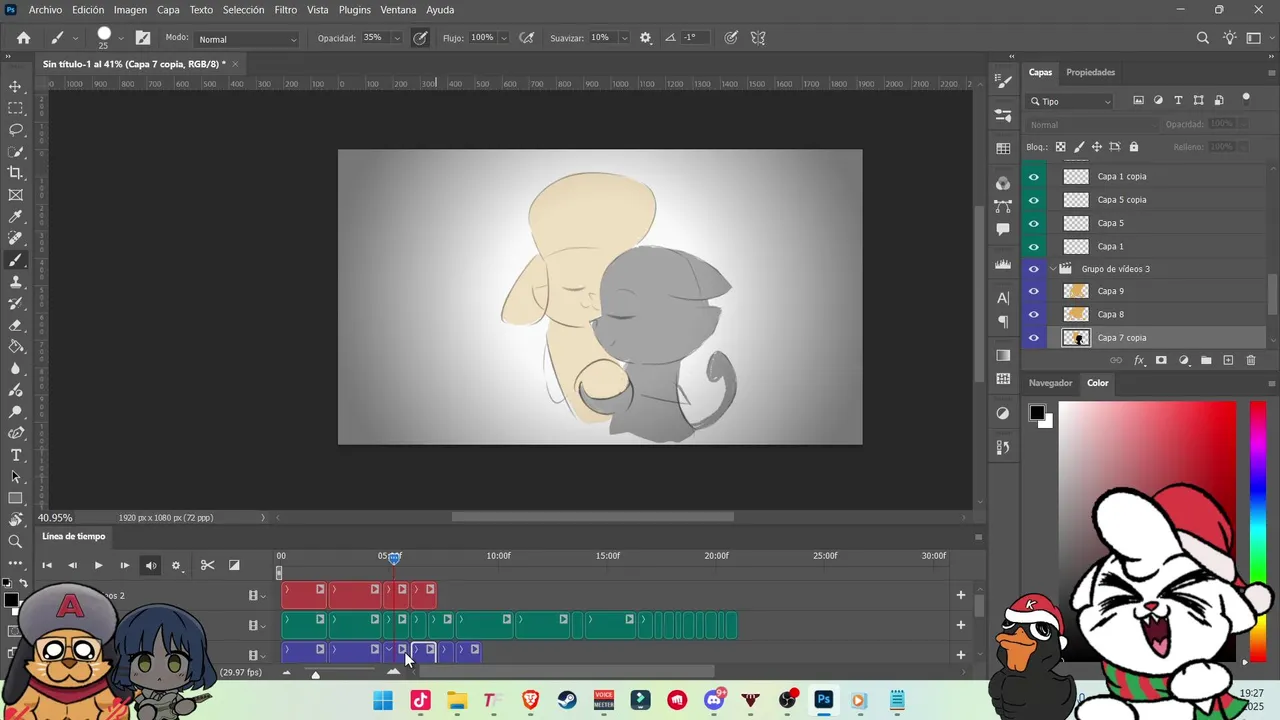Delete the selected layer
This screenshot has height=720, width=1280.
(x=1250, y=360)
